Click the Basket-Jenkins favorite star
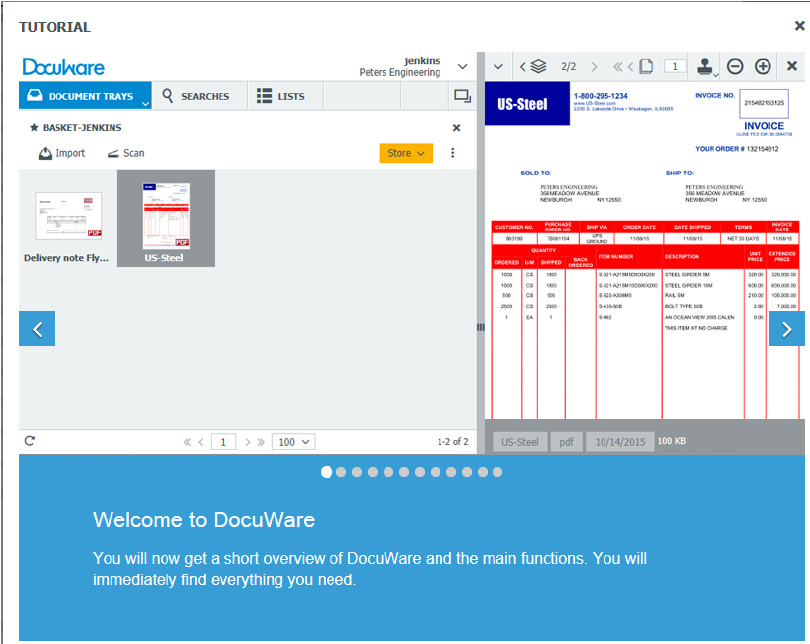810x644 pixels. pyautogui.click(x=34, y=127)
